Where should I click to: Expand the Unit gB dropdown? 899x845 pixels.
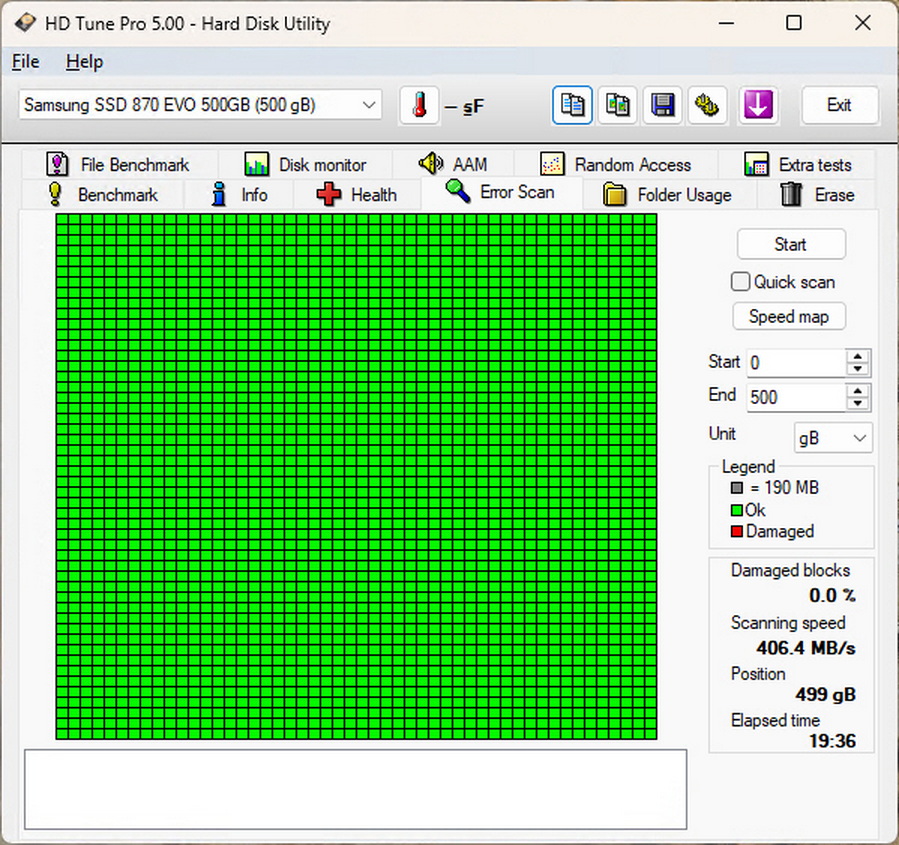point(833,438)
